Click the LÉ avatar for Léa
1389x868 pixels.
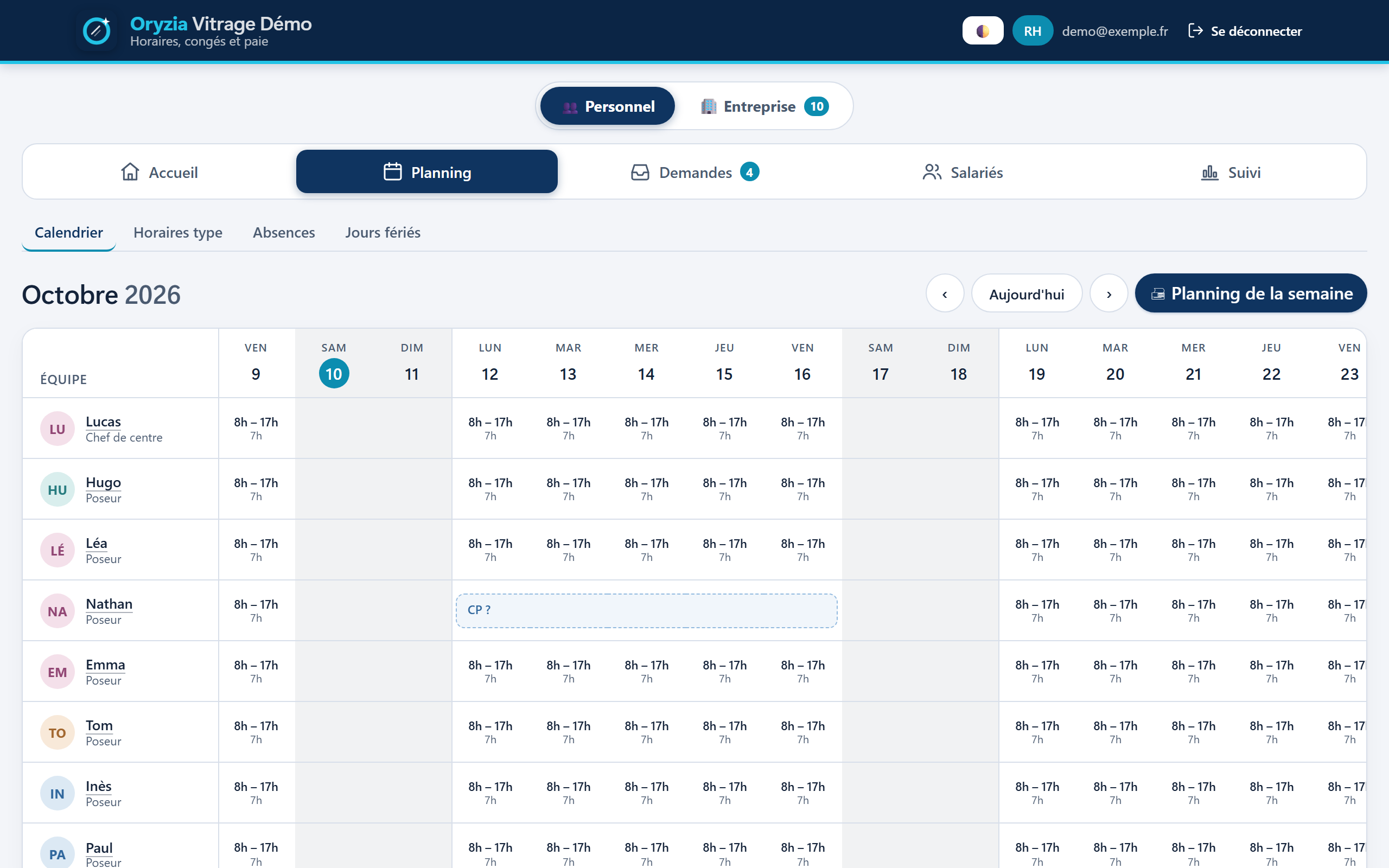58,551
